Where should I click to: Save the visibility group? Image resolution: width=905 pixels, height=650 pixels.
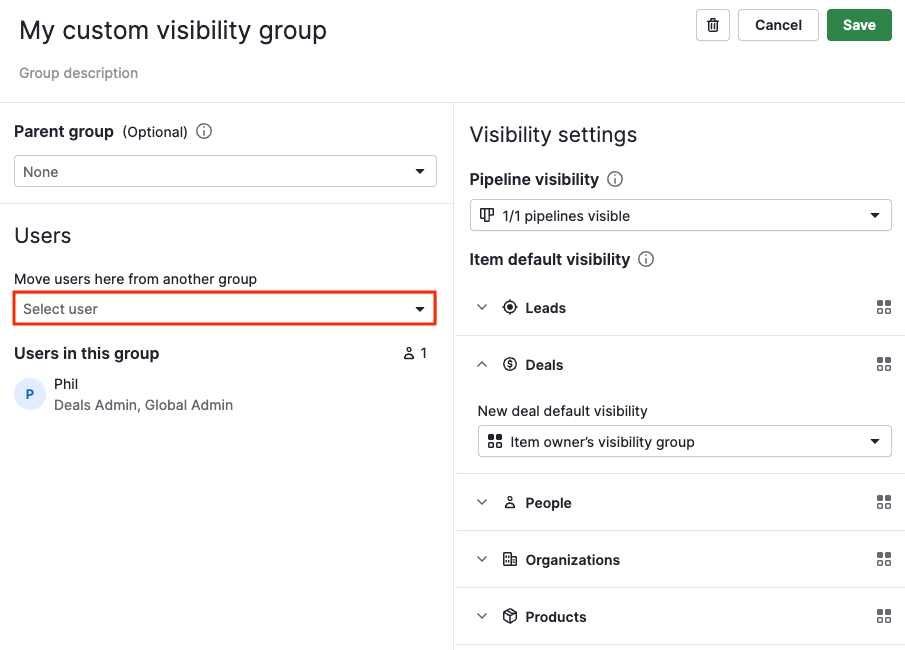[858, 25]
